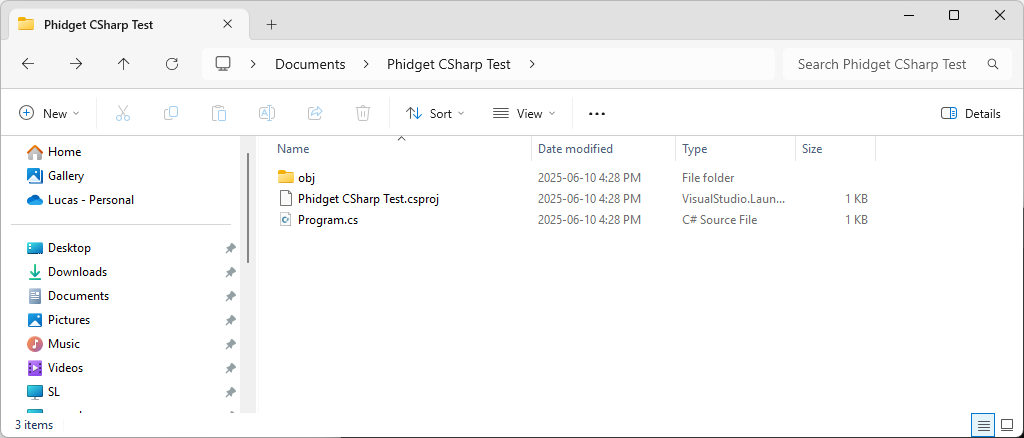1024x438 pixels.
Task: Click the search magnifier icon
Action: tap(993, 64)
